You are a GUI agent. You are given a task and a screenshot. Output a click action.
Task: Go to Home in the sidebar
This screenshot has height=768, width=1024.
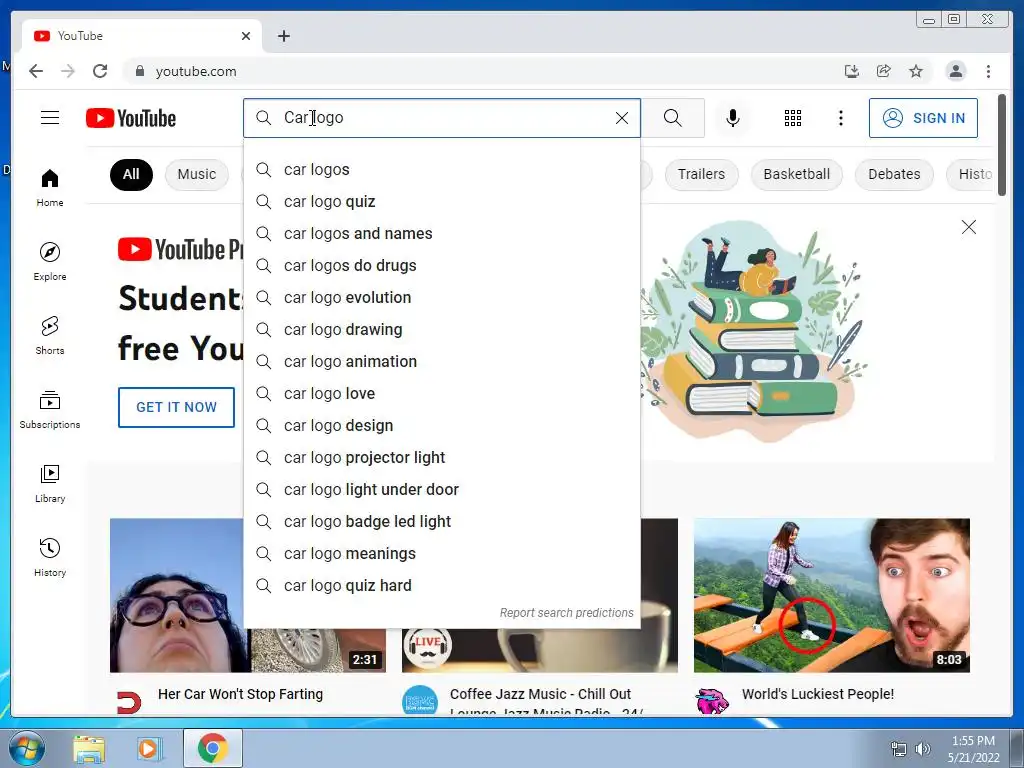point(50,188)
